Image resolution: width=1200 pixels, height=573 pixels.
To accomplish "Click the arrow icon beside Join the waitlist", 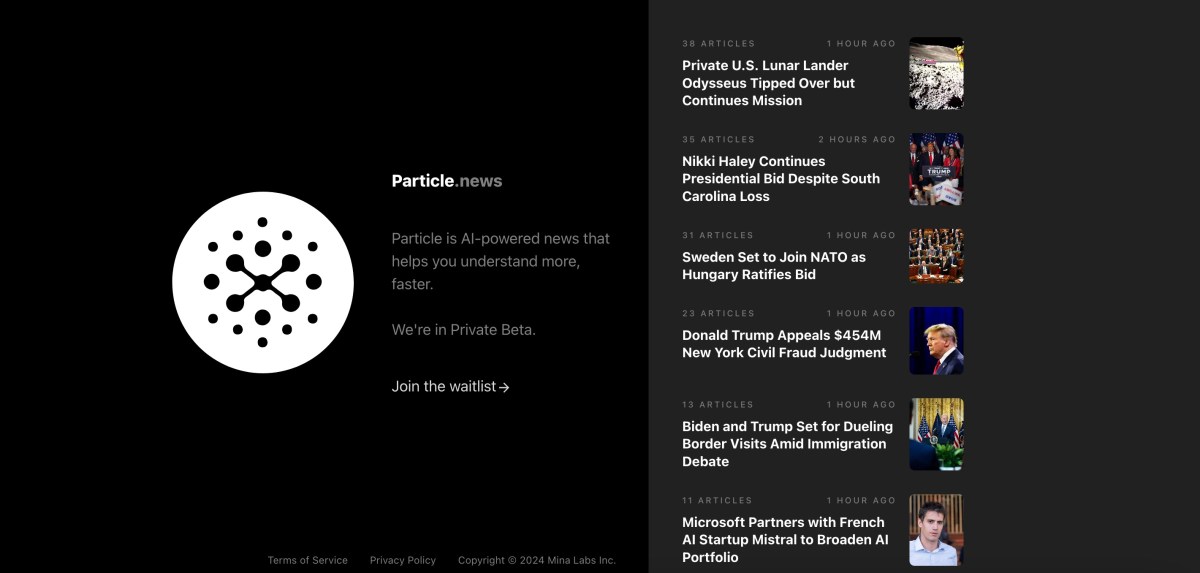I will (x=505, y=387).
